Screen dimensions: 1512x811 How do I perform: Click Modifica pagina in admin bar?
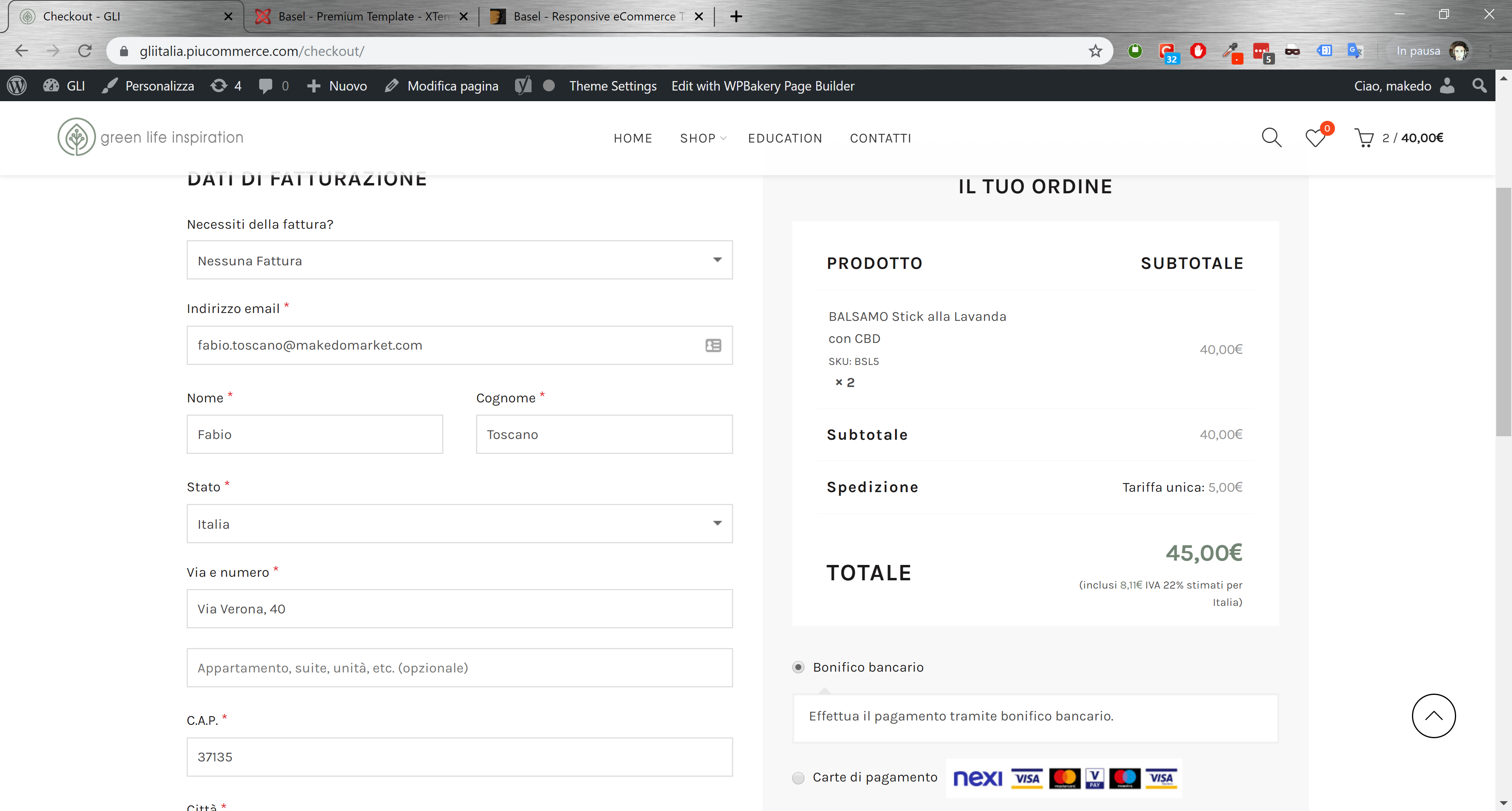pos(441,86)
